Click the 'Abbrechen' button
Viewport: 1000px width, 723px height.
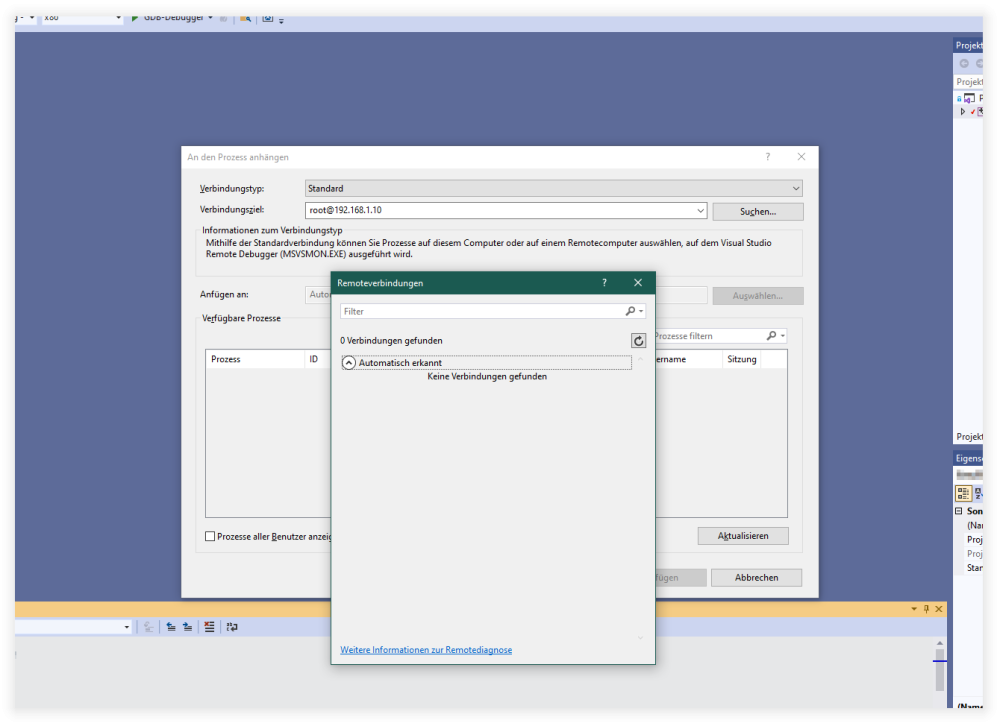756,578
